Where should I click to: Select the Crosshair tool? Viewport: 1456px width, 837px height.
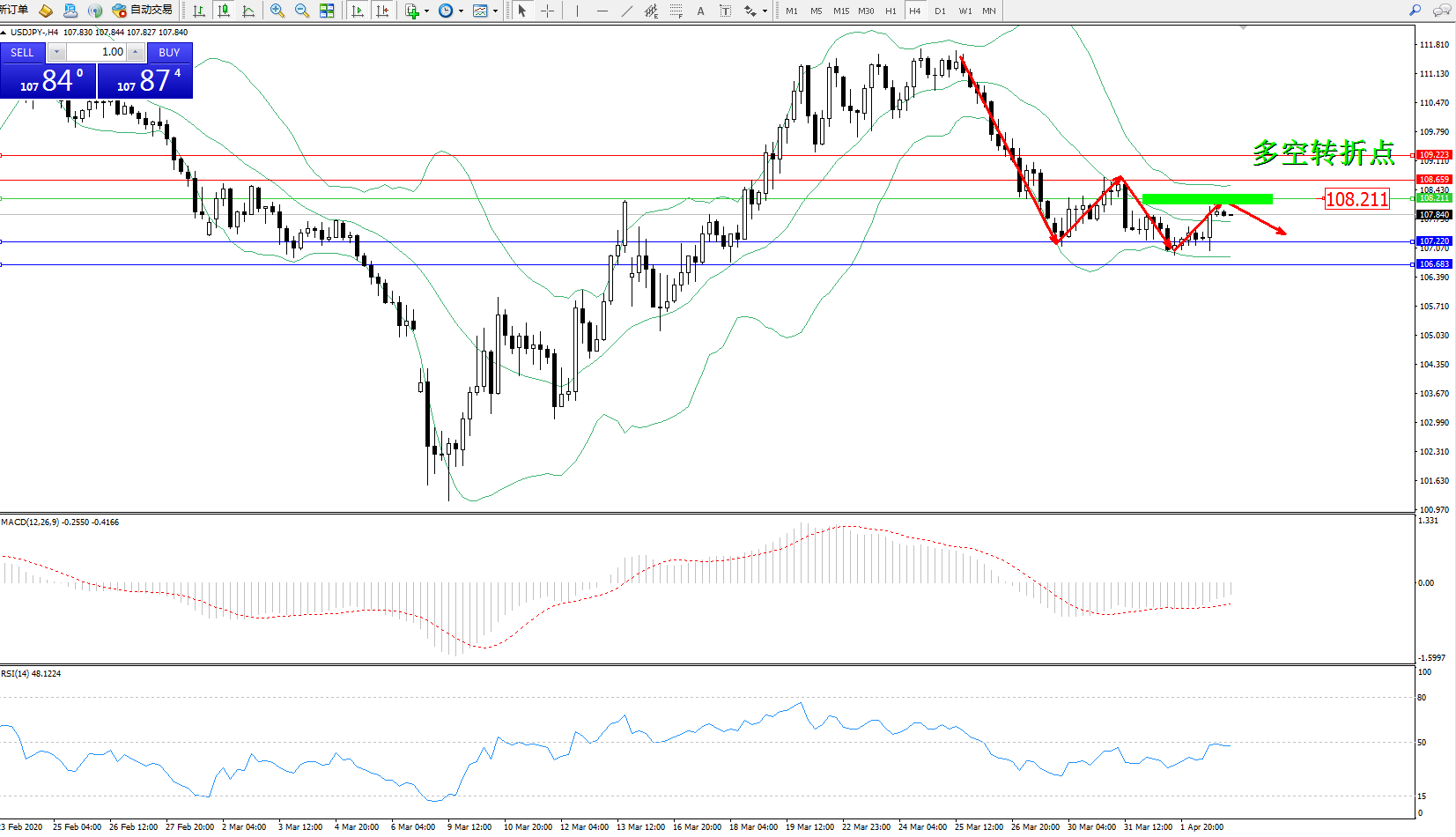[547, 11]
